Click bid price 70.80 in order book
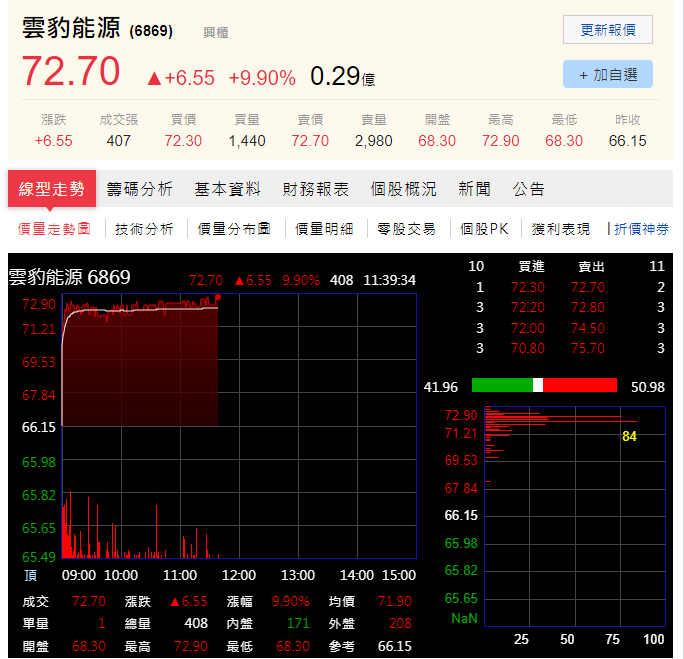The width and height of the screenshot is (684, 659). [527, 348]
